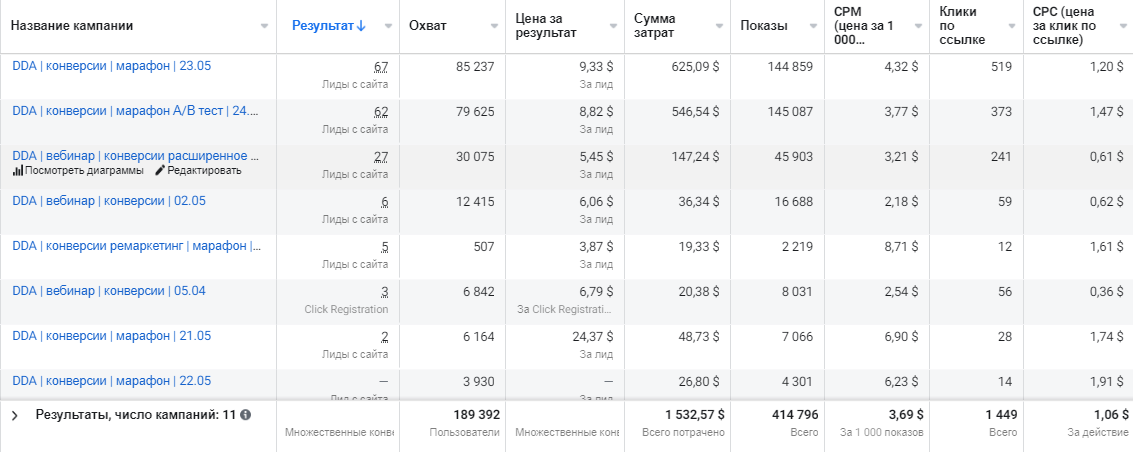Open the CPM column dropdown arrow

coord(916,26)
